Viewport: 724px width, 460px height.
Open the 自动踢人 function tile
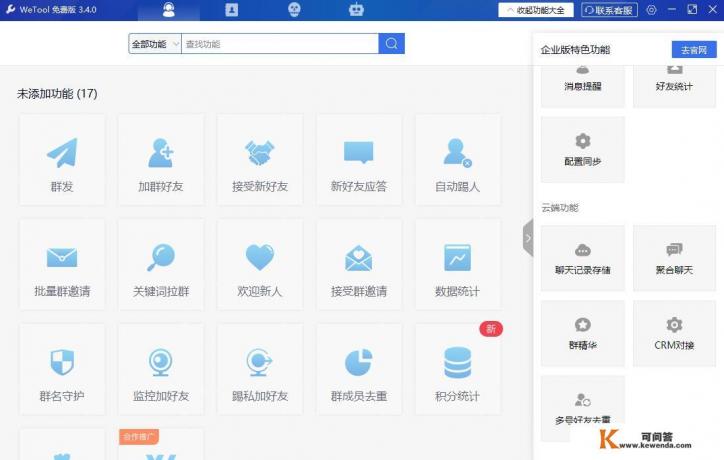click(x=458, y=160)
